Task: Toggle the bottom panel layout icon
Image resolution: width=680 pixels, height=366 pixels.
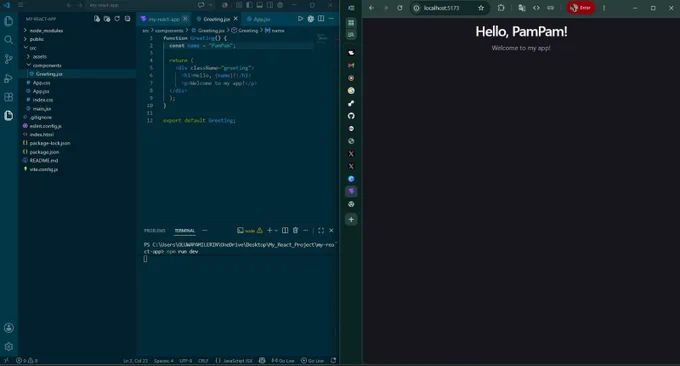Action: tap(259, 5)
